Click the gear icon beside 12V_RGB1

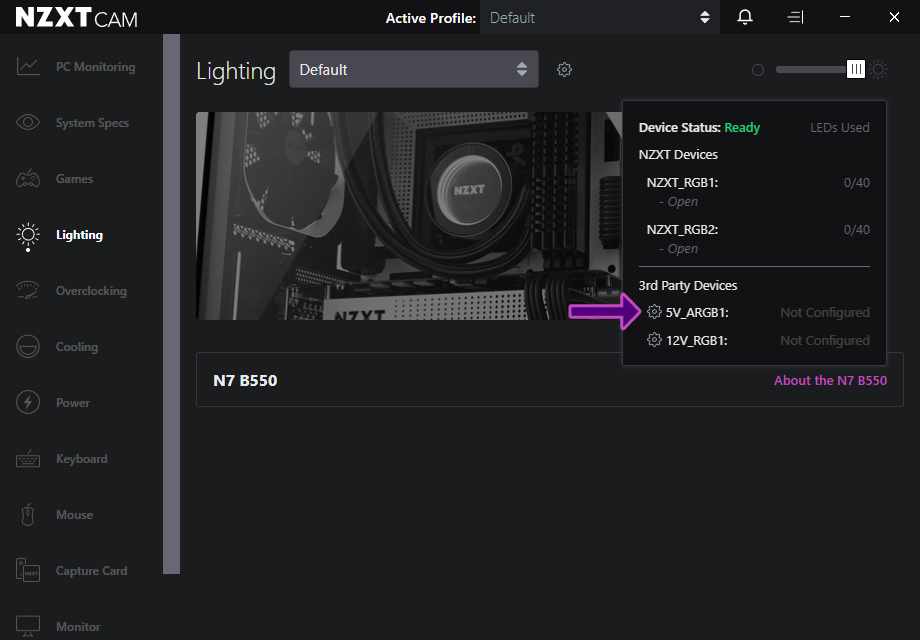(654, 340)
